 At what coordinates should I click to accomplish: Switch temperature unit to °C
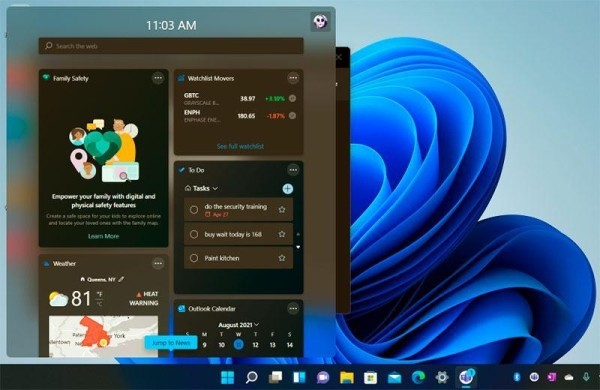click(x=99, y=304)
